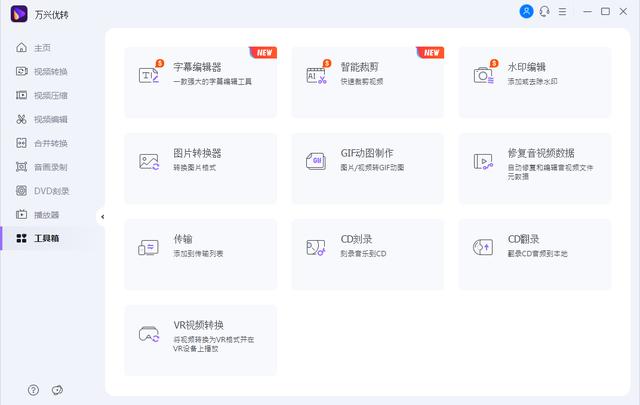Click description text 添加或去除水印

[x=533, y=81]
